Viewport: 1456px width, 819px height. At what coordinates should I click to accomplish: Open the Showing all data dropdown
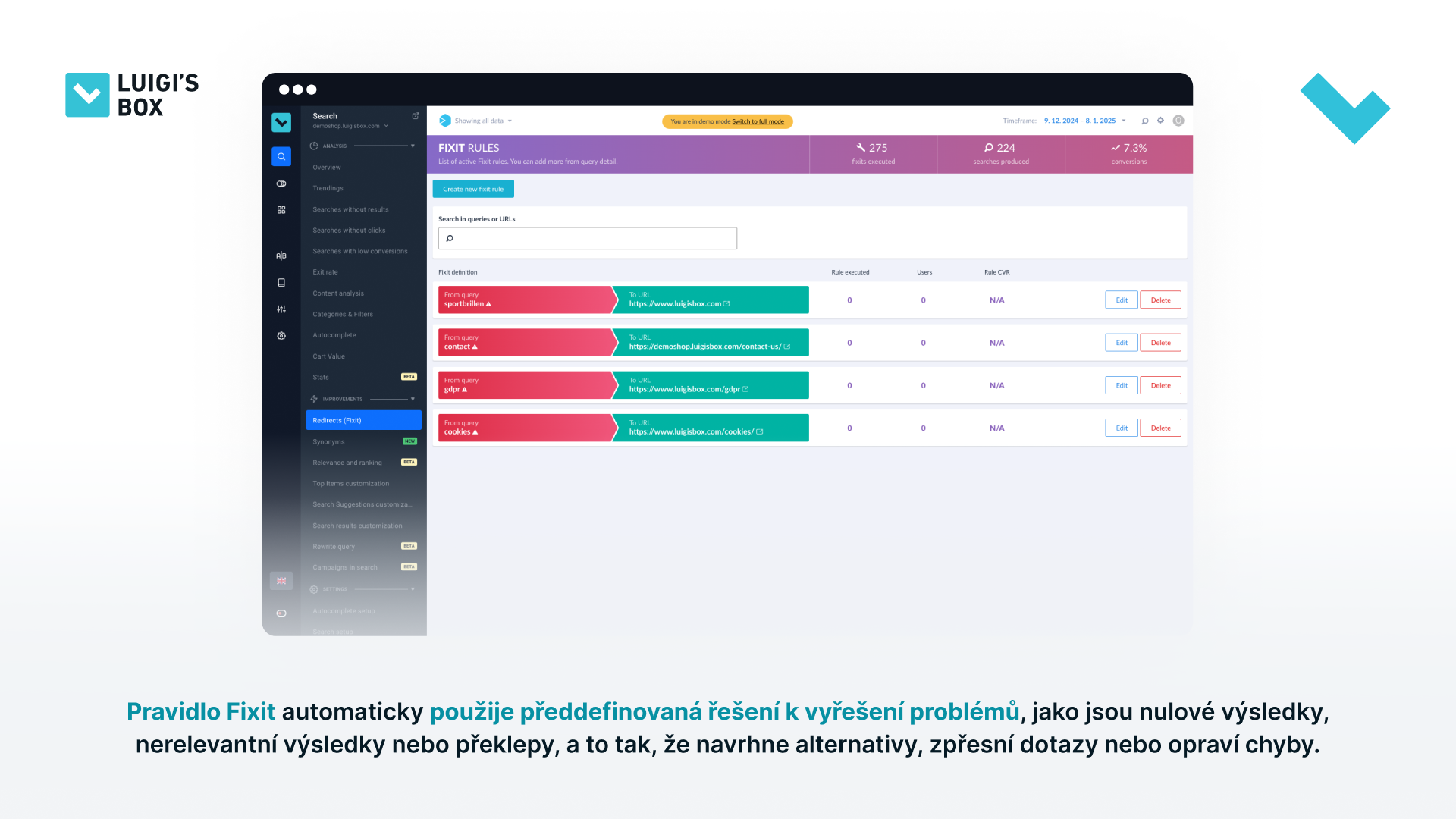483,121
